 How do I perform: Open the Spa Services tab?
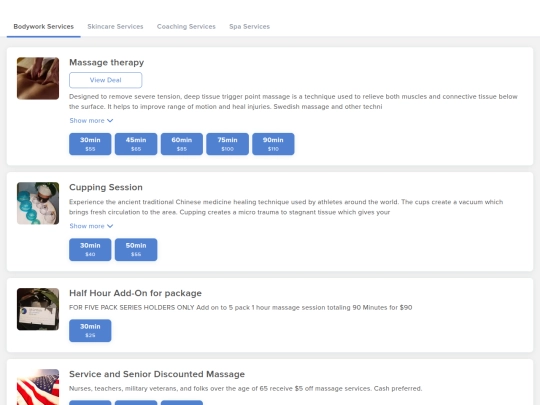(249, 27)
